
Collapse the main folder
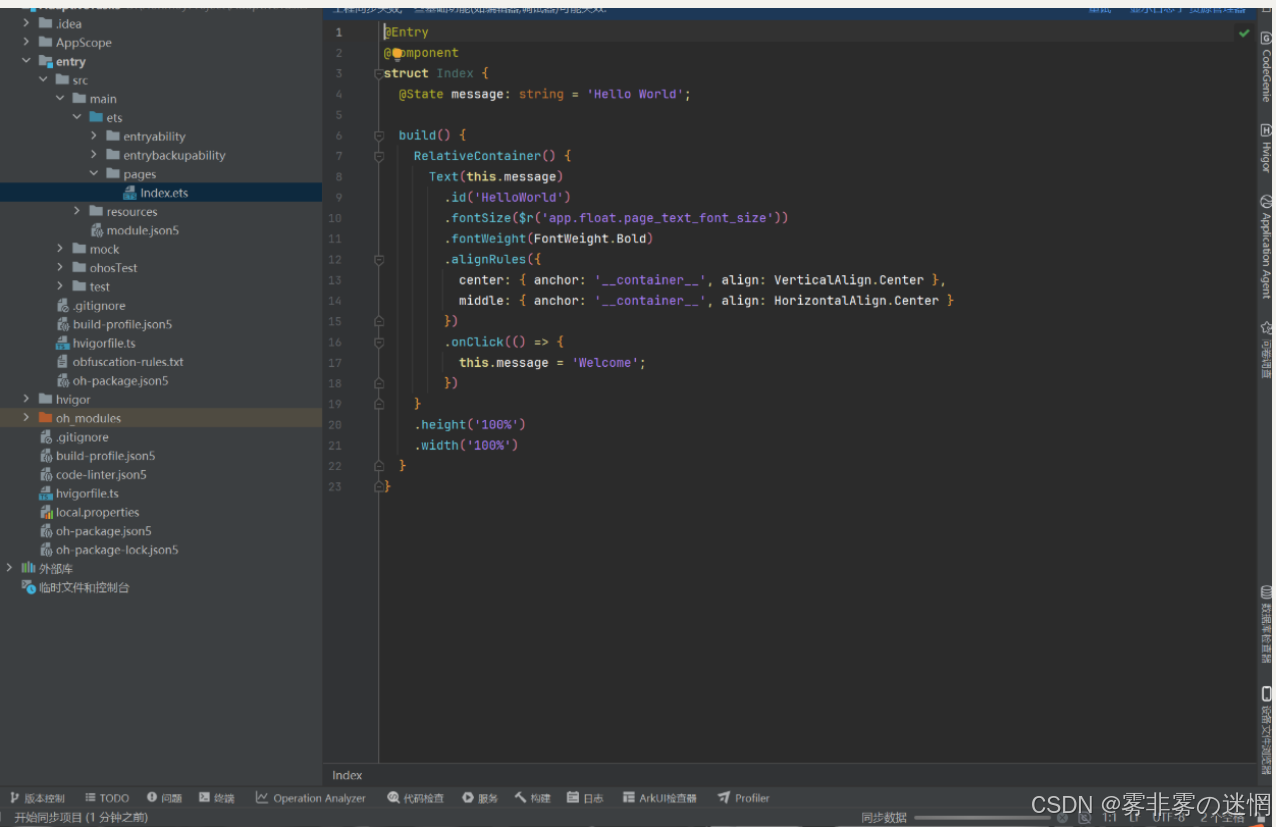point(61,99)
